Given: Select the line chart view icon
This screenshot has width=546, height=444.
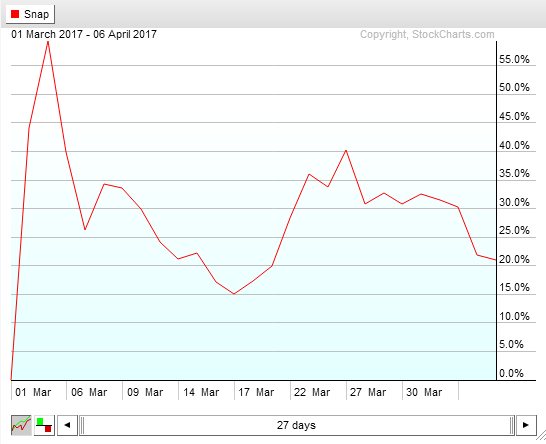Looking at the screenshot, I should (x=21, y=425).
